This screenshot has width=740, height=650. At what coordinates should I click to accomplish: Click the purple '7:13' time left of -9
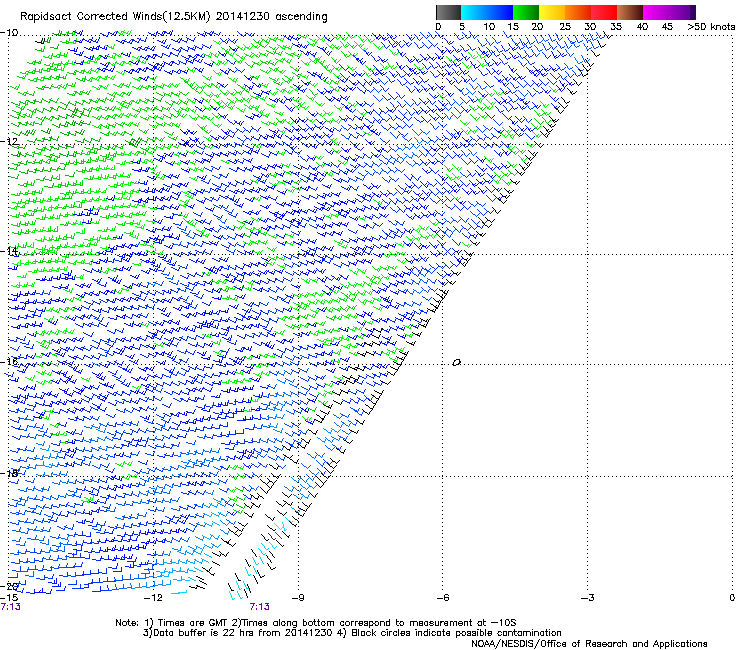[260, 607]
